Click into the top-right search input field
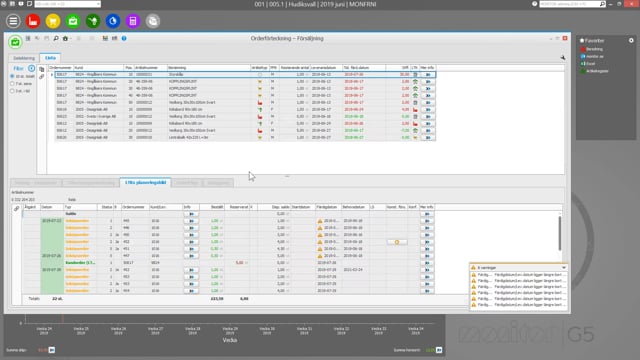This screenshot has width=640, height=360. (569, 4)
